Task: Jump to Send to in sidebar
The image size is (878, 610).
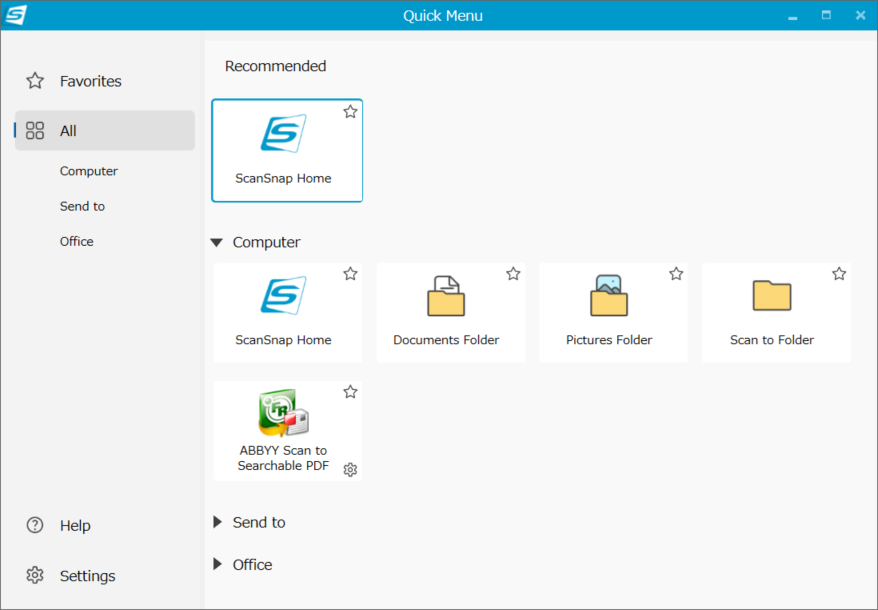Action: pyautogui.click(x=82, y=206)
